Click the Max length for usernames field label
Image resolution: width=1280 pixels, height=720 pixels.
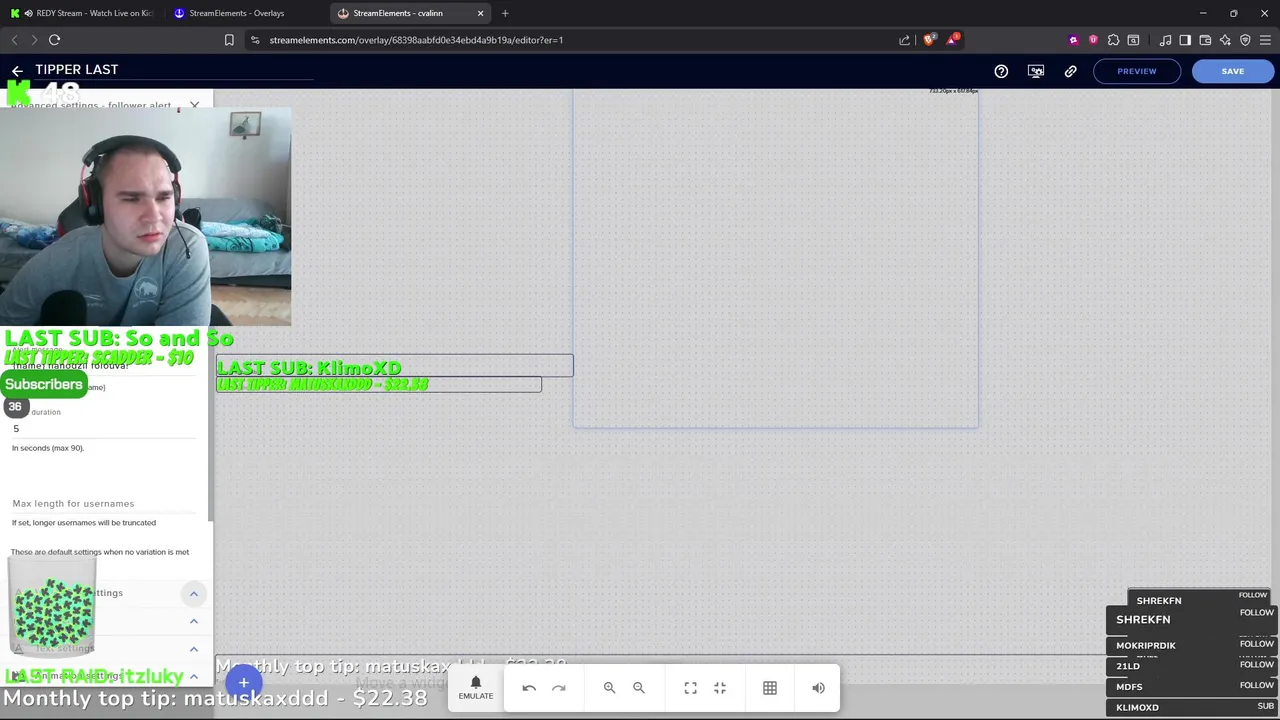click(x=73, y=503)
